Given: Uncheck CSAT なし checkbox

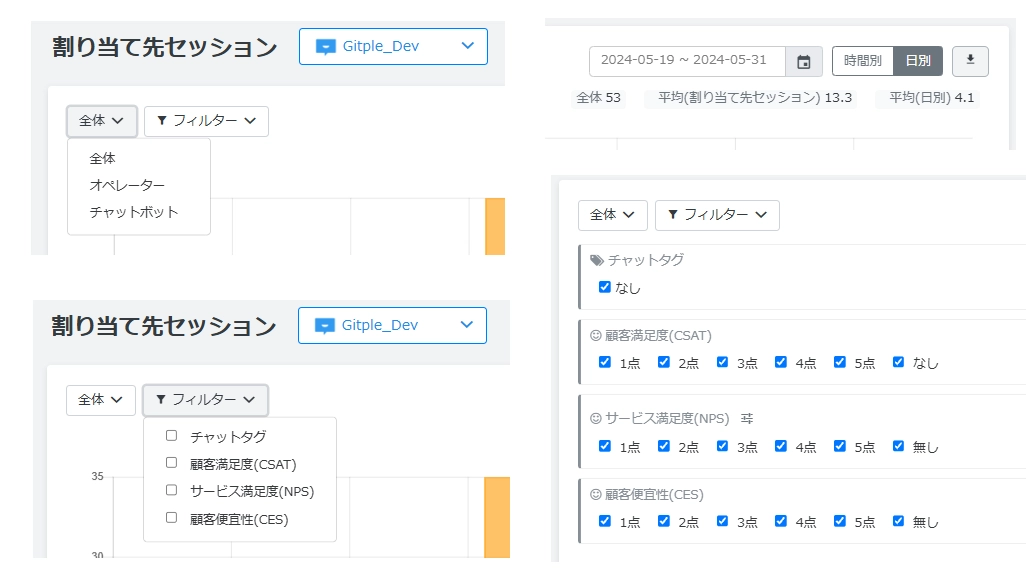Looking at the screenshot, I should (x=898, y=363).
